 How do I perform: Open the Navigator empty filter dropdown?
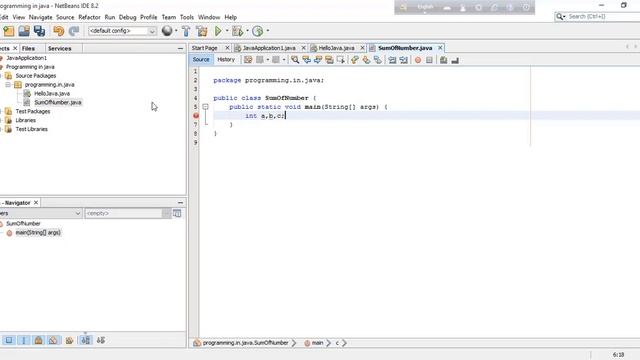(166, 213)
